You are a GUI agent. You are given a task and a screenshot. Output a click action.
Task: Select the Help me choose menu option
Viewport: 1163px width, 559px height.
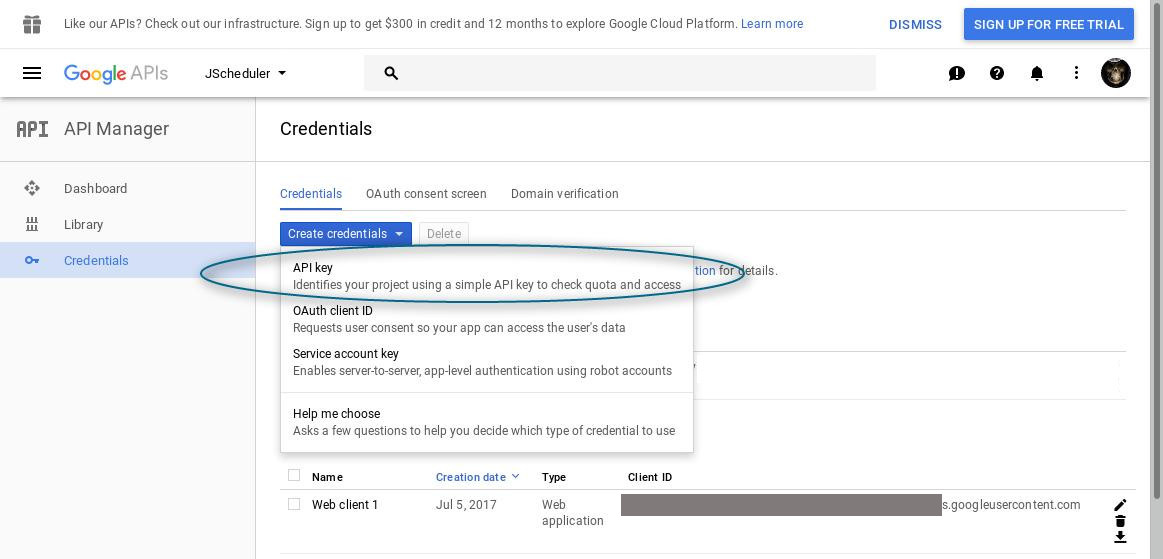tap(487, 422)
